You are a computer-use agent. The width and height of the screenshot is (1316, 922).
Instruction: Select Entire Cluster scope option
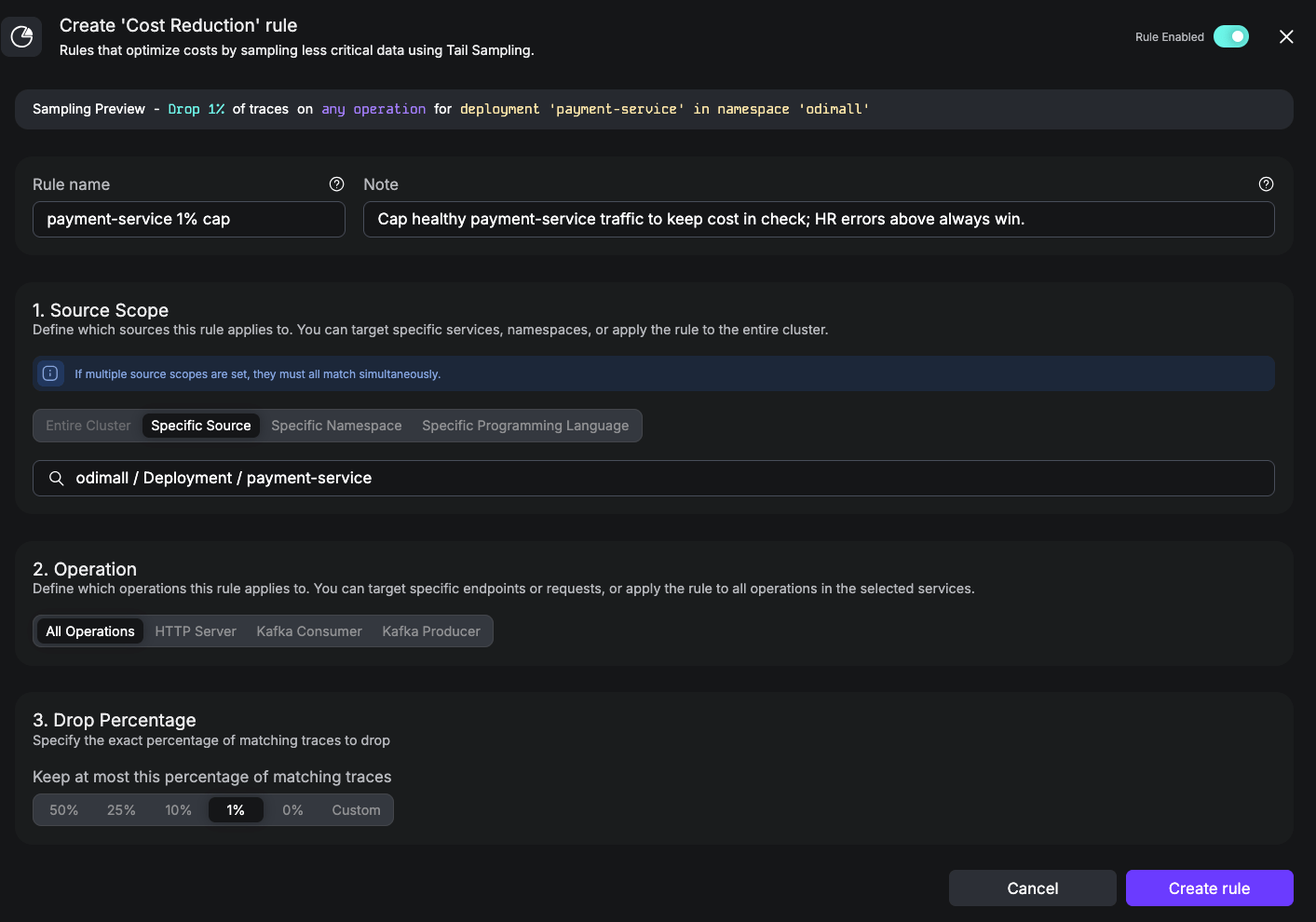(88, 426)
